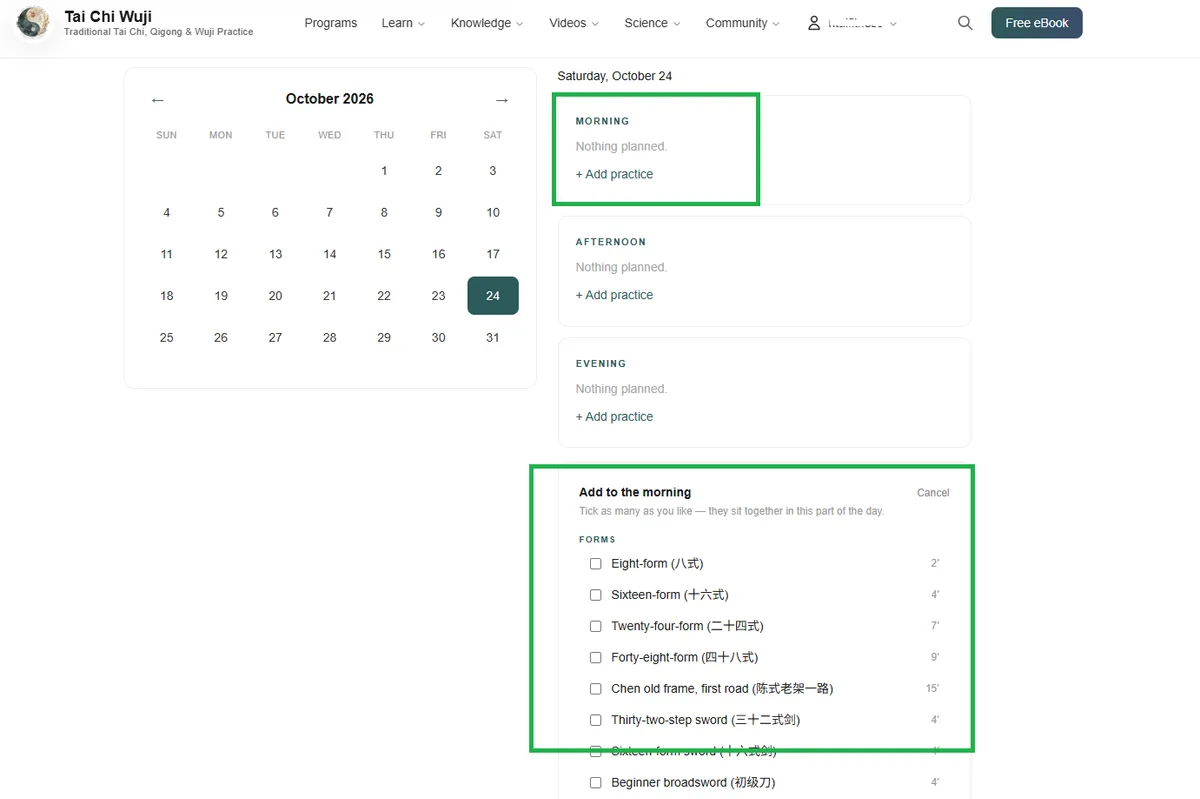Screen dimensions: 1200x799
Task: Select October 8 in the calendar
Action: tap(384, 213)
